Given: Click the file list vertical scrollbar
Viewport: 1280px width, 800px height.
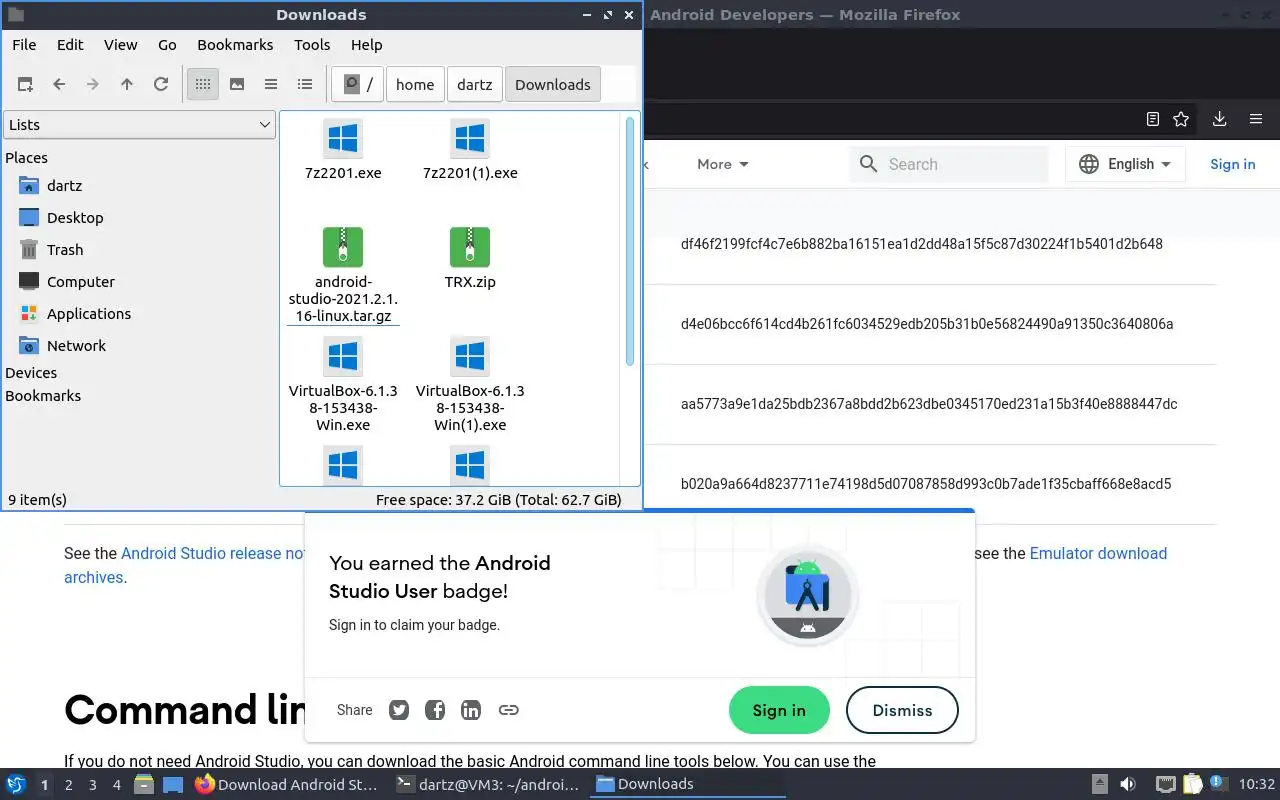Looking at the screenshot, I should [630, 241].
